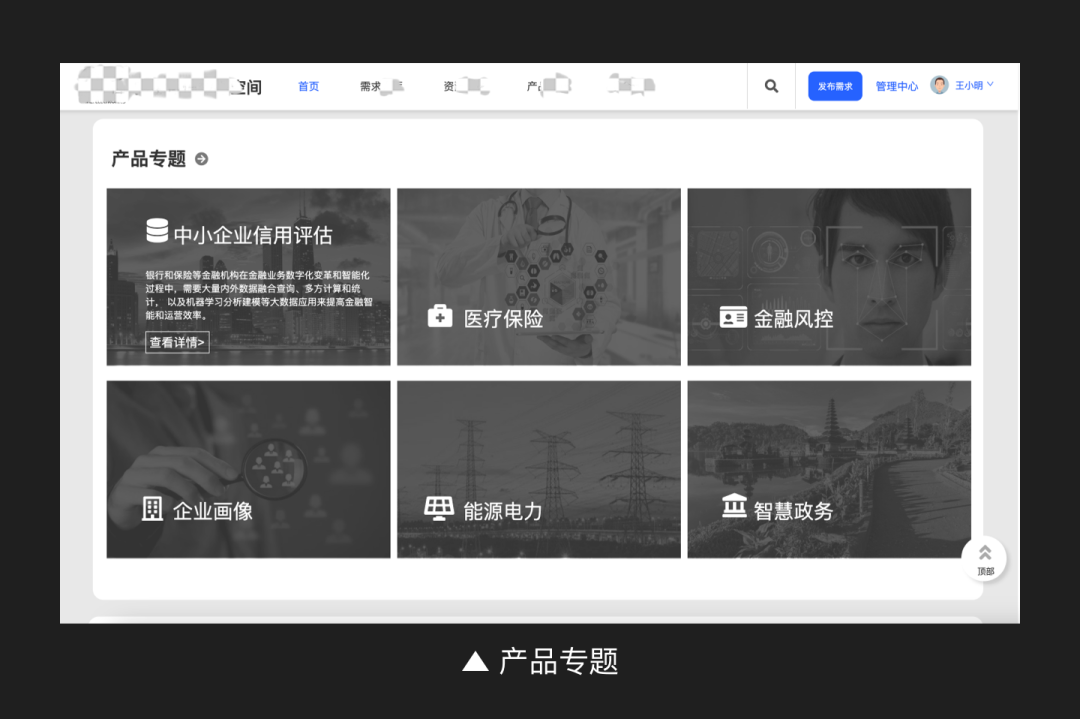Viewport: 1080px width, 719px height.
Task: Click the 查看详情> button
Action: click(177, 343)
